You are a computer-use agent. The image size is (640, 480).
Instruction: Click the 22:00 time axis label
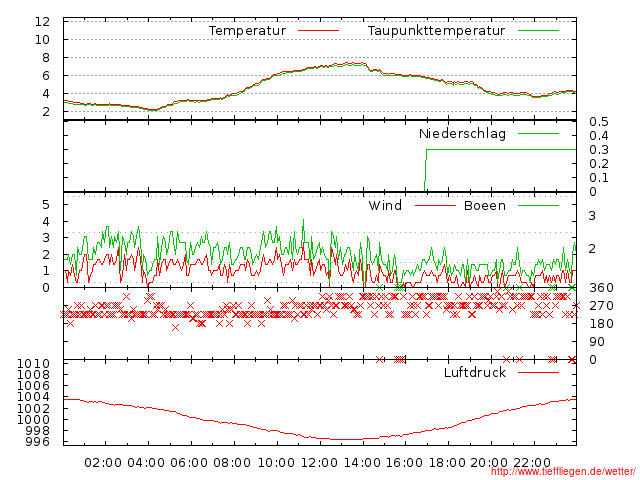click(532, 463)
